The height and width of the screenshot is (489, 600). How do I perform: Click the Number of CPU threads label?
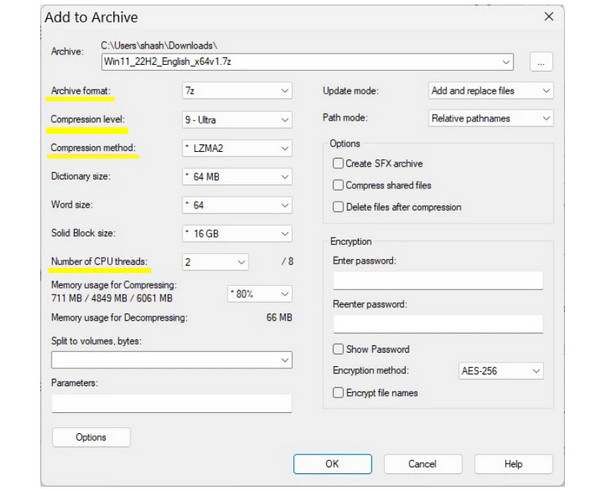pyautogui.click(x=99, y=262)
